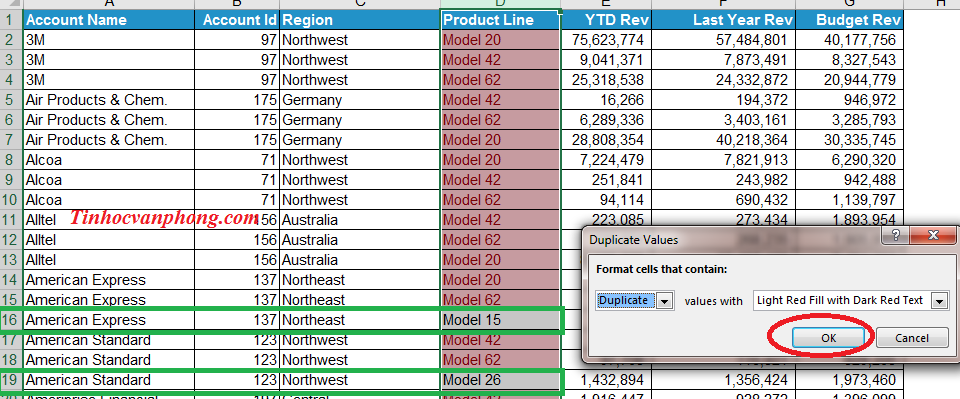Select the cell with value 75,623,774
This screenshot has width=960, height=399.
point(606,40)
